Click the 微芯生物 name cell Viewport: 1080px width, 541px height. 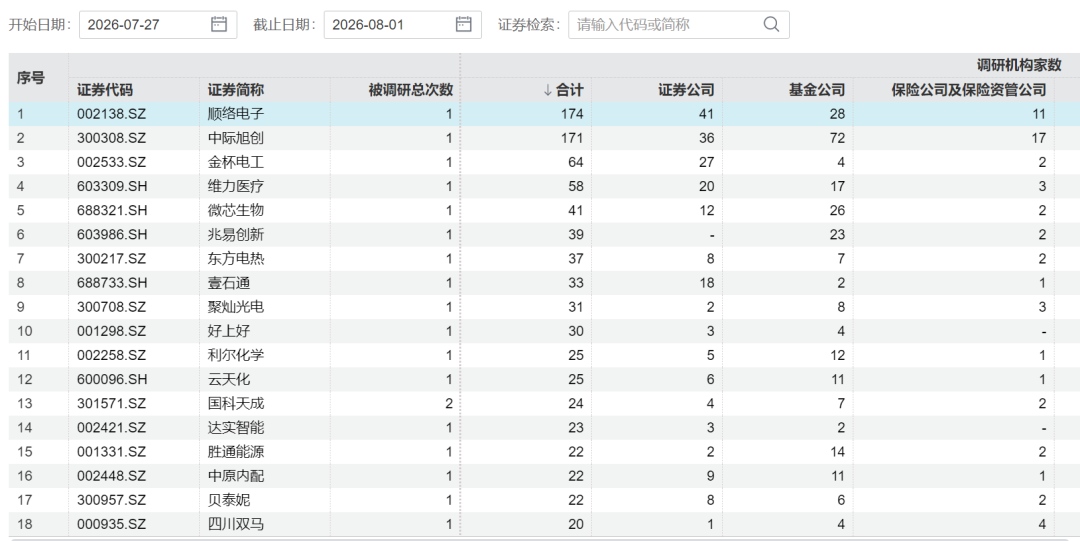236,211
